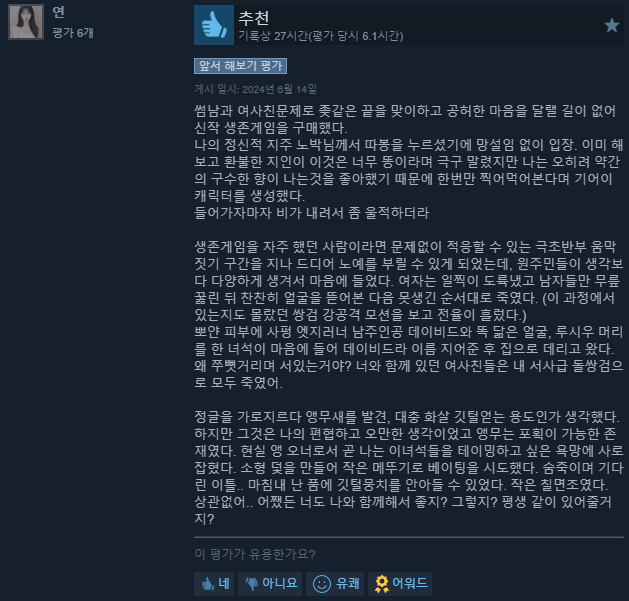Click the 이 평가가 유용한가요? prompt text
Viewport: 629px width, 601px height.
point(255,554)
